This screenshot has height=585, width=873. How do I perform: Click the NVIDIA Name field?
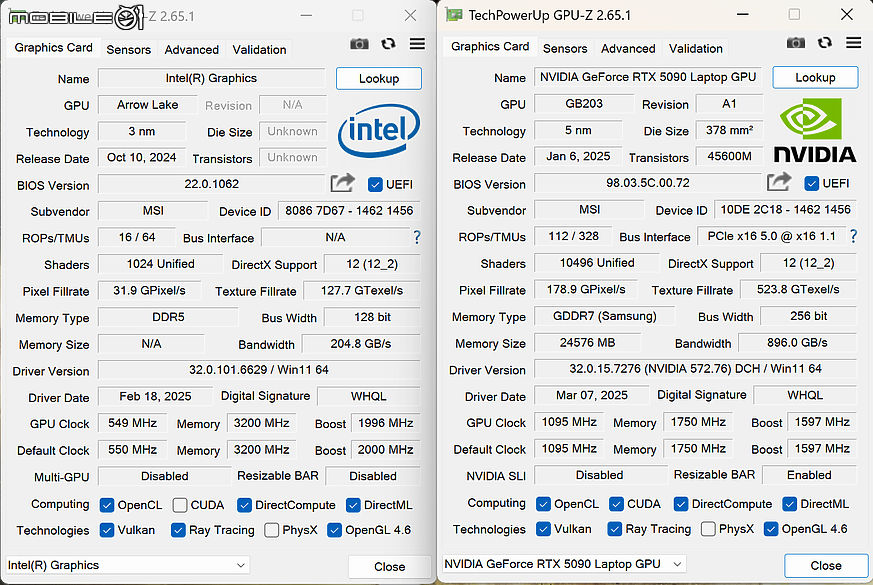pyautogui.click(x=648, y=77)
